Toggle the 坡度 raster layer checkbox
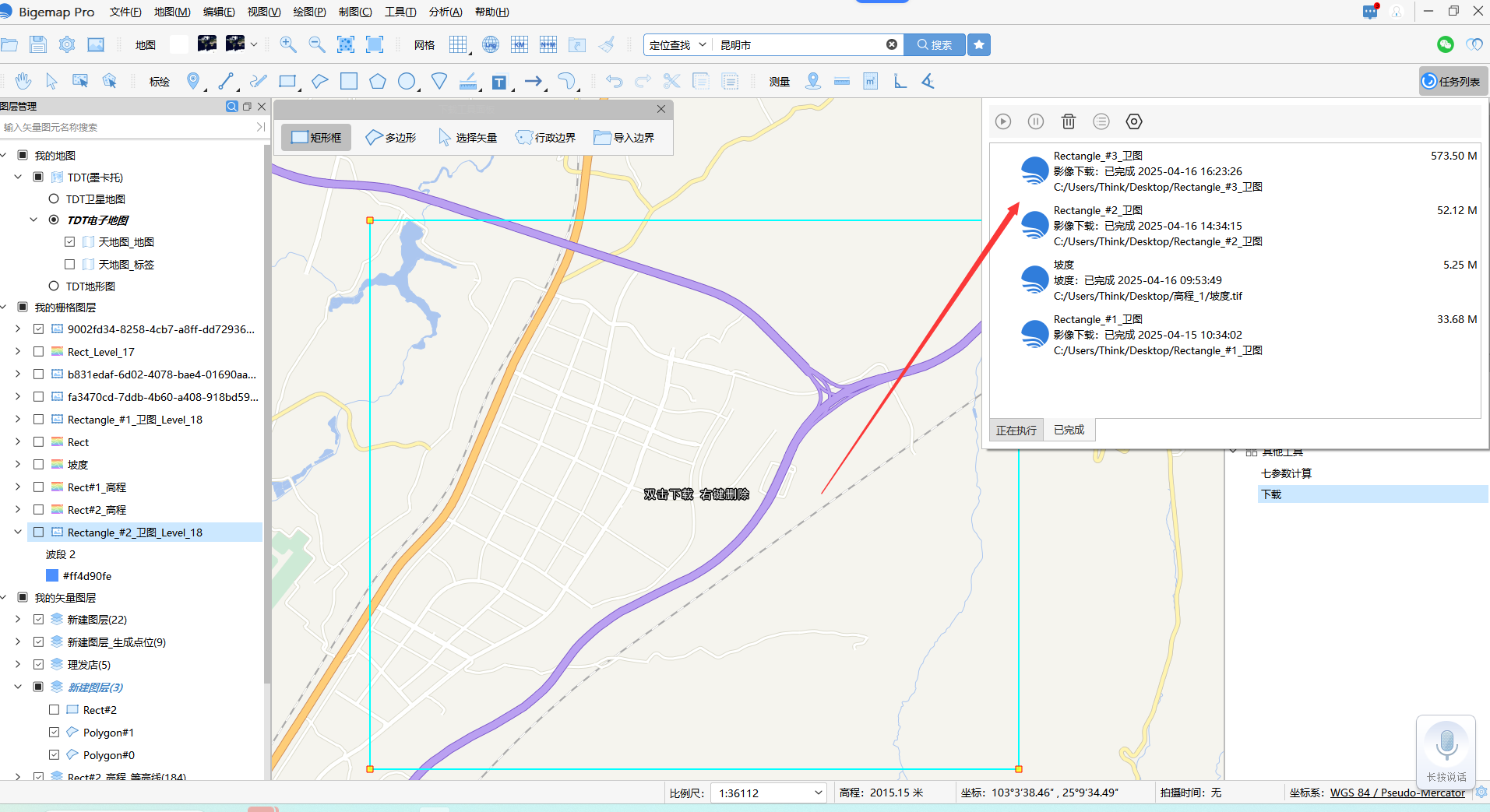The width and height of the screenshot is (1490, 812). point(38,464)
